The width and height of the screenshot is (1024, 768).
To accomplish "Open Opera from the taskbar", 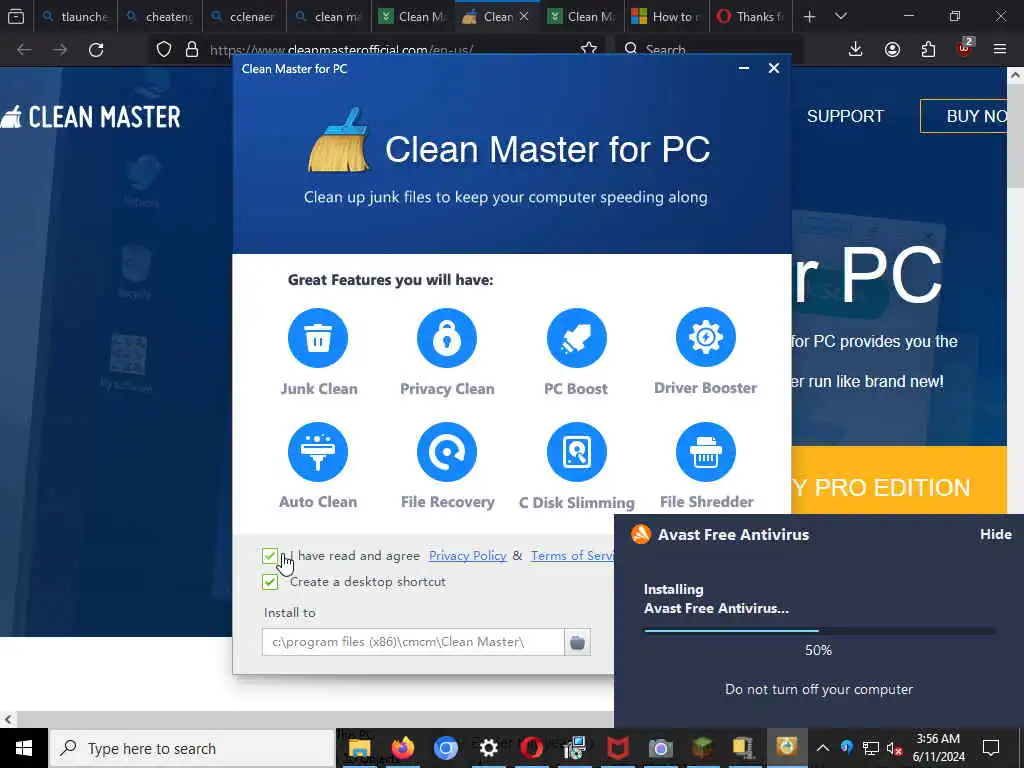I will point(532,748).
